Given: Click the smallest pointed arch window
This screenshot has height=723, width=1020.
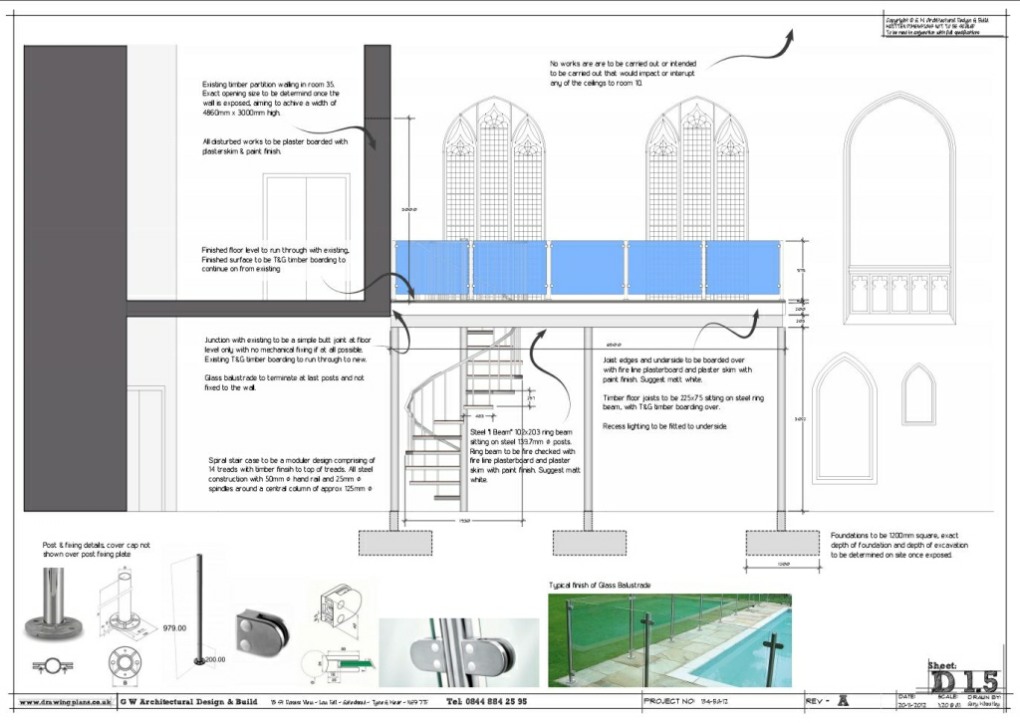Looking at the screenshot, I should point(918,395).
